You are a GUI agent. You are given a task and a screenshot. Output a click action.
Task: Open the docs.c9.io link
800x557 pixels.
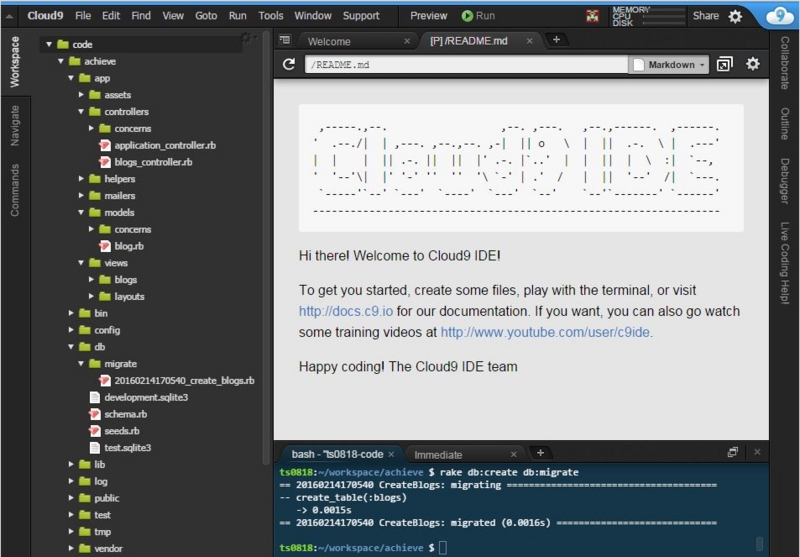point(346,311)
